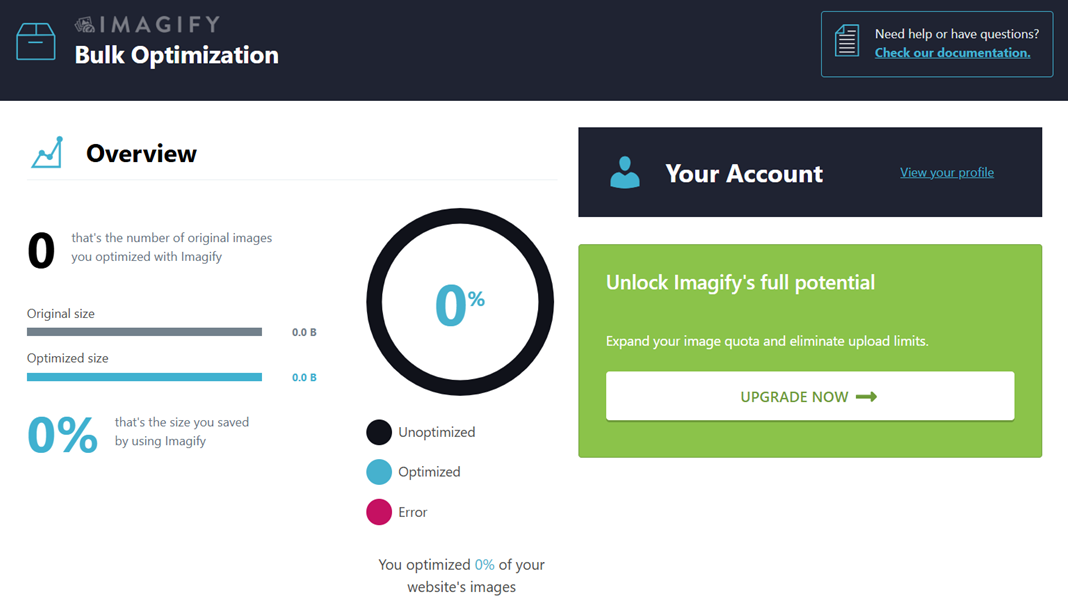Click the Imagify logo in header

point(147,24)
